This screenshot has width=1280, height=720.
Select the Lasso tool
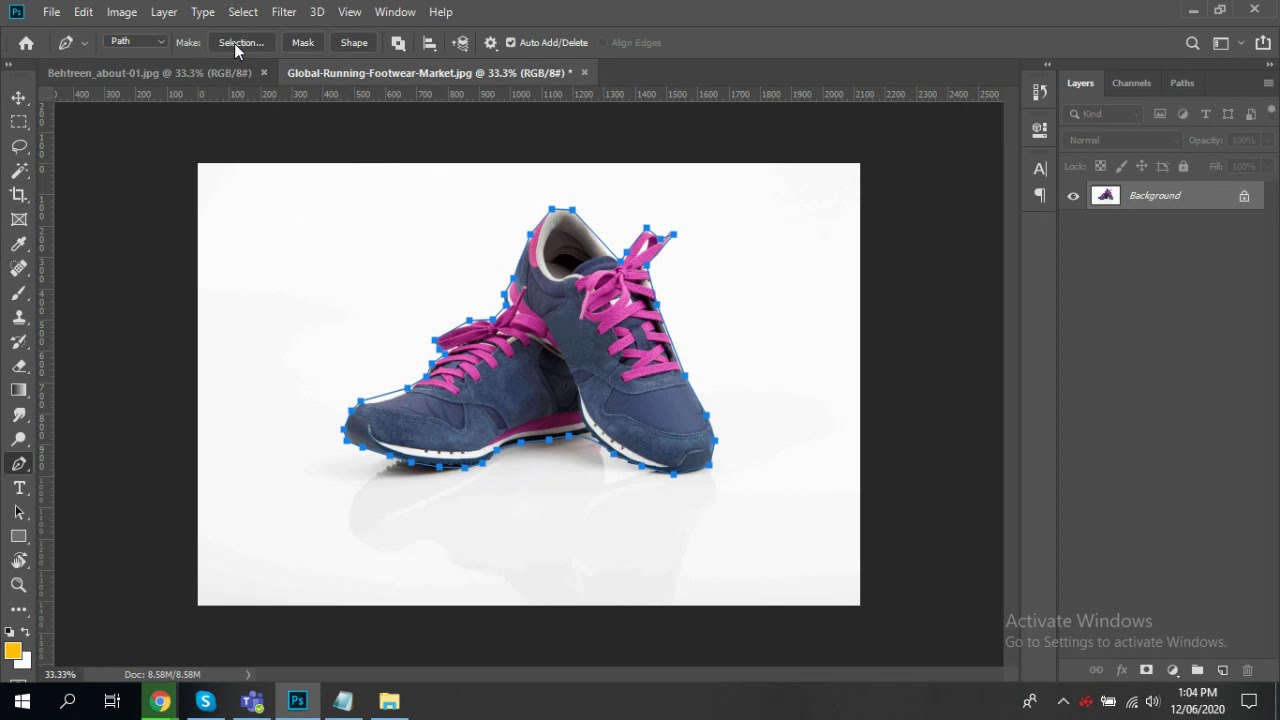[x=19, y=146]
